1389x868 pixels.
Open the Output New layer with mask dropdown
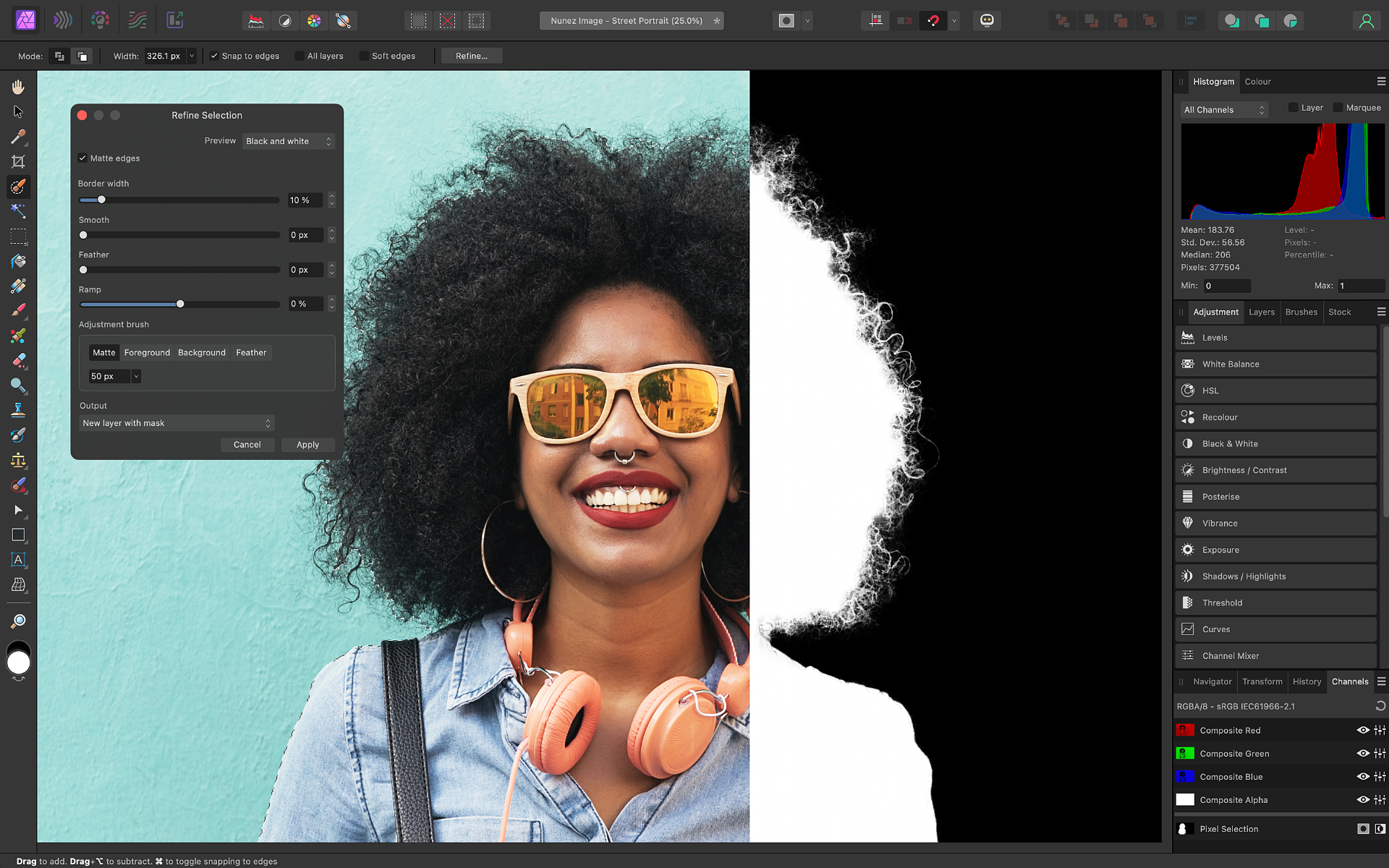[x=177, y=423]
